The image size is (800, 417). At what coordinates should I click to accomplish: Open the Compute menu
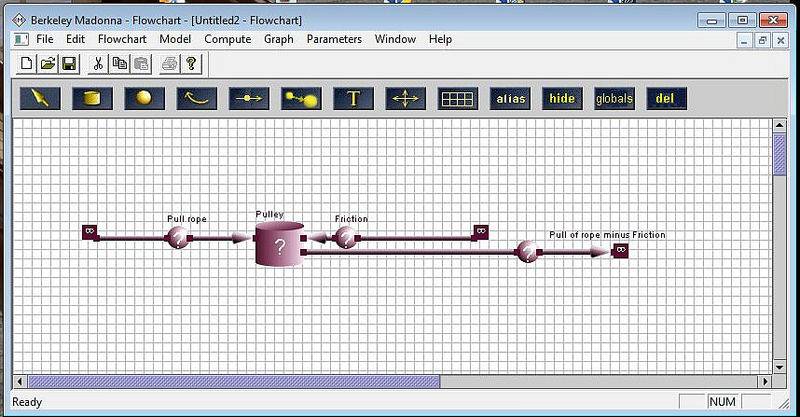[227, 39]
